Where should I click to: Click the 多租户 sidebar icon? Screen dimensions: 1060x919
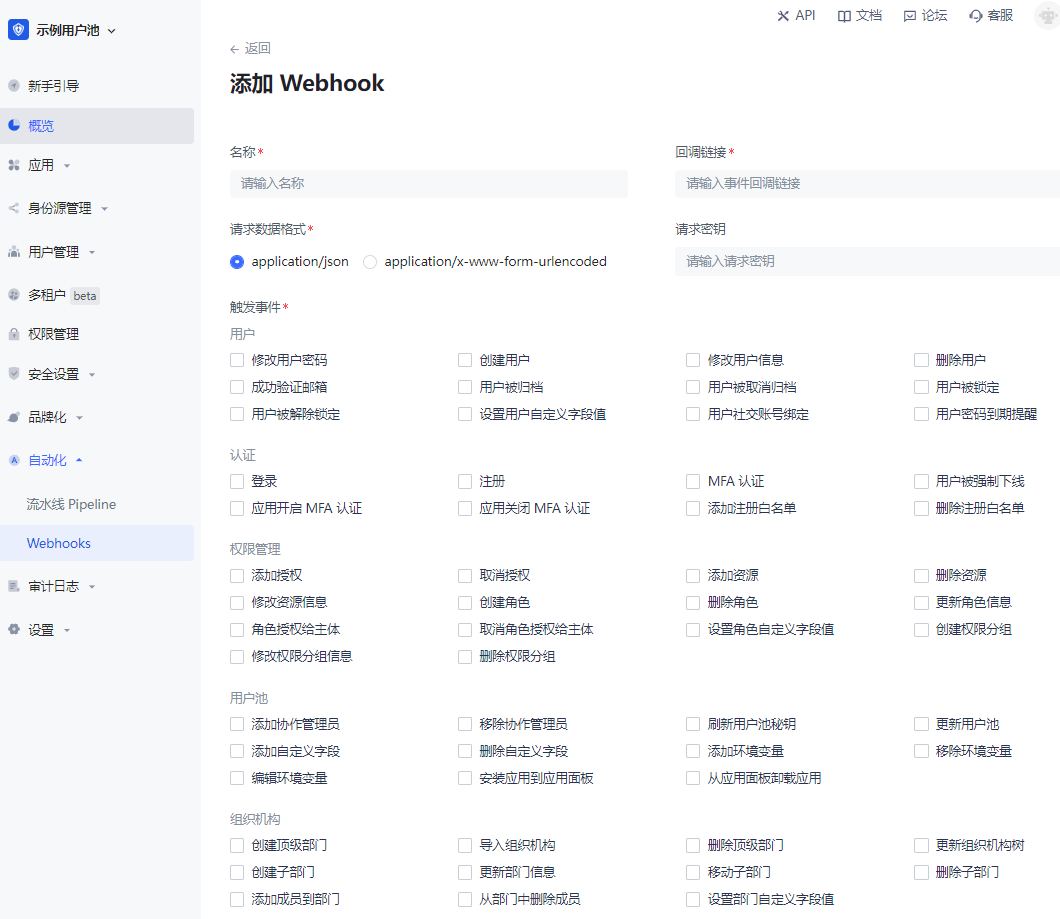click(14, 295)
